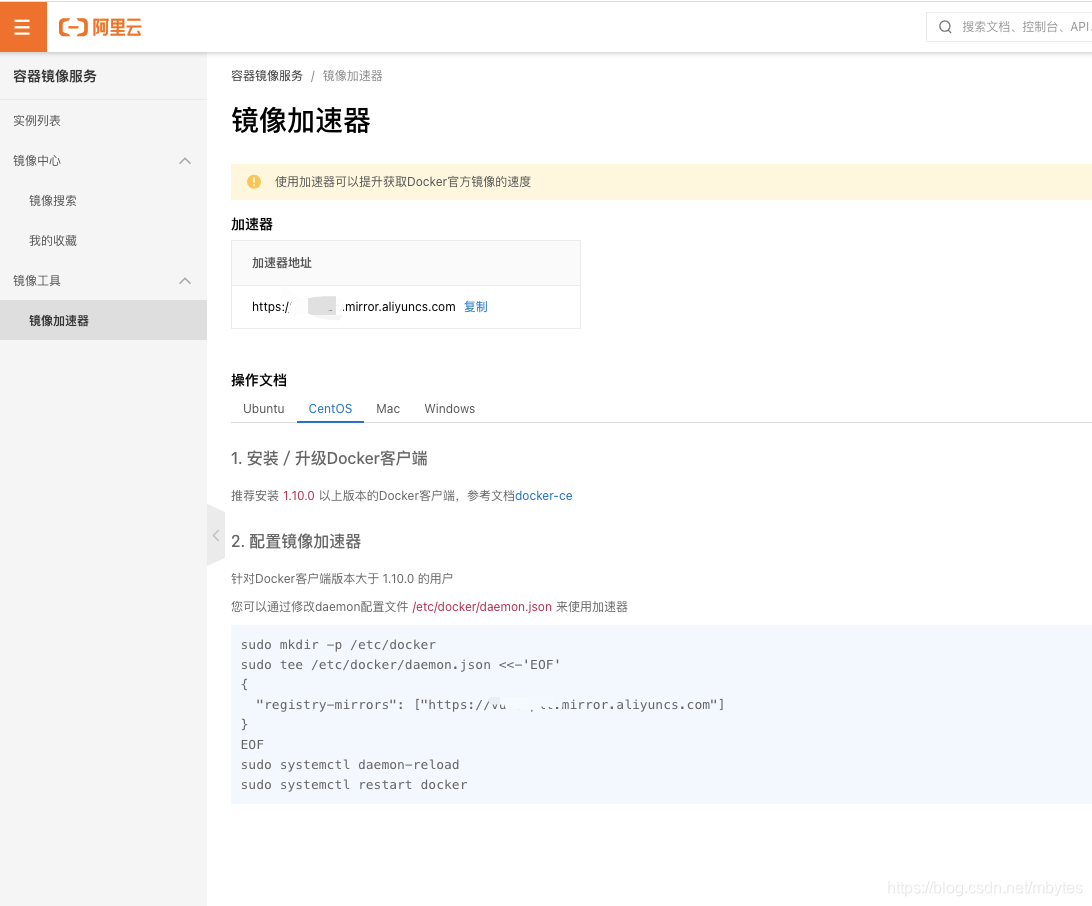Switch to the CentOS tab
1092x906 pixels.
pos(330,409)
